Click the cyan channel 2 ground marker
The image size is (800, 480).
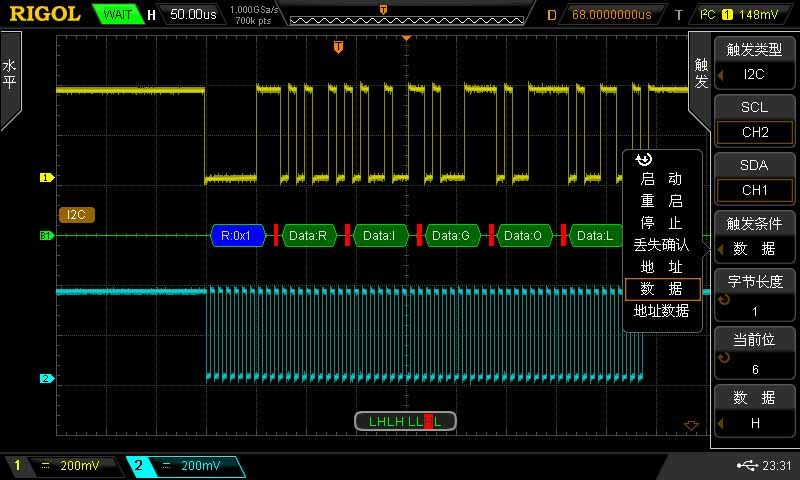45,379
